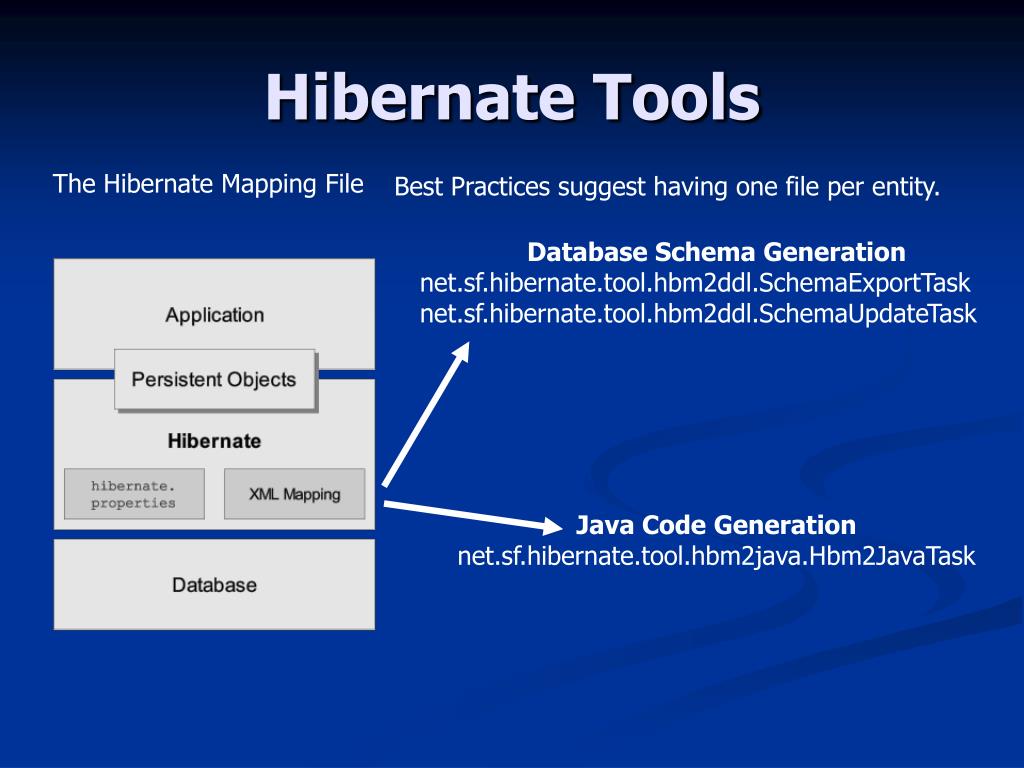Viewport: 1024px width, 768px height.
Task: Select the Hibernate layer in the diagram
Action: tap(213, 441)
